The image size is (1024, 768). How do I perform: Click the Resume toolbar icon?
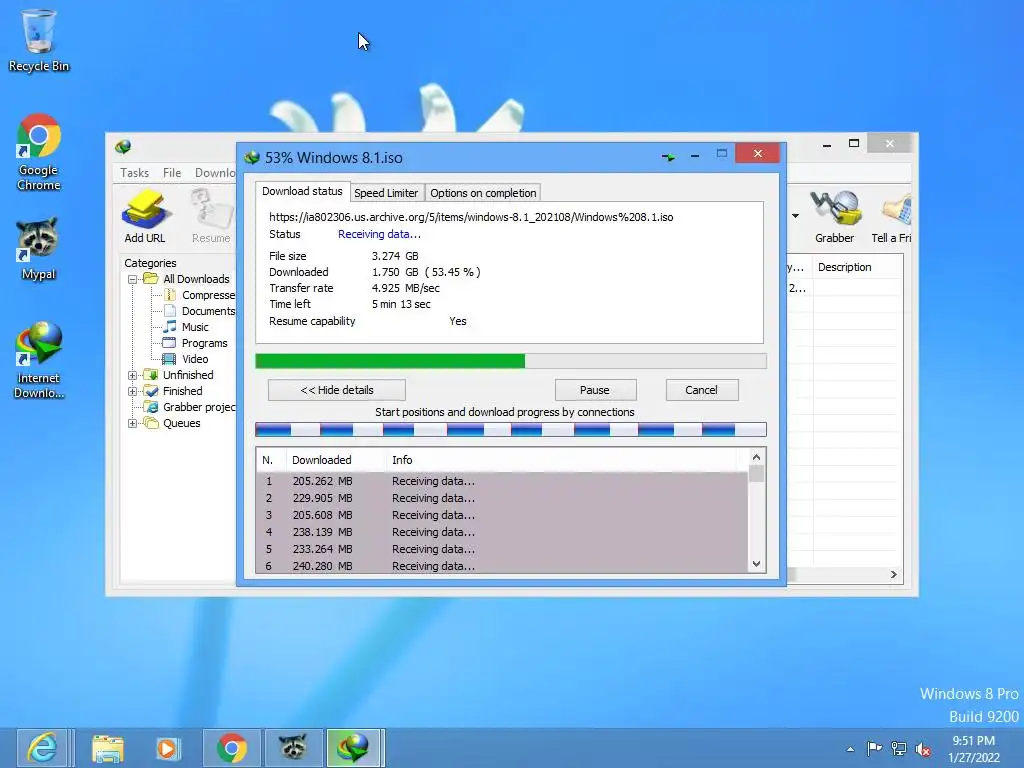pos(211,216)
